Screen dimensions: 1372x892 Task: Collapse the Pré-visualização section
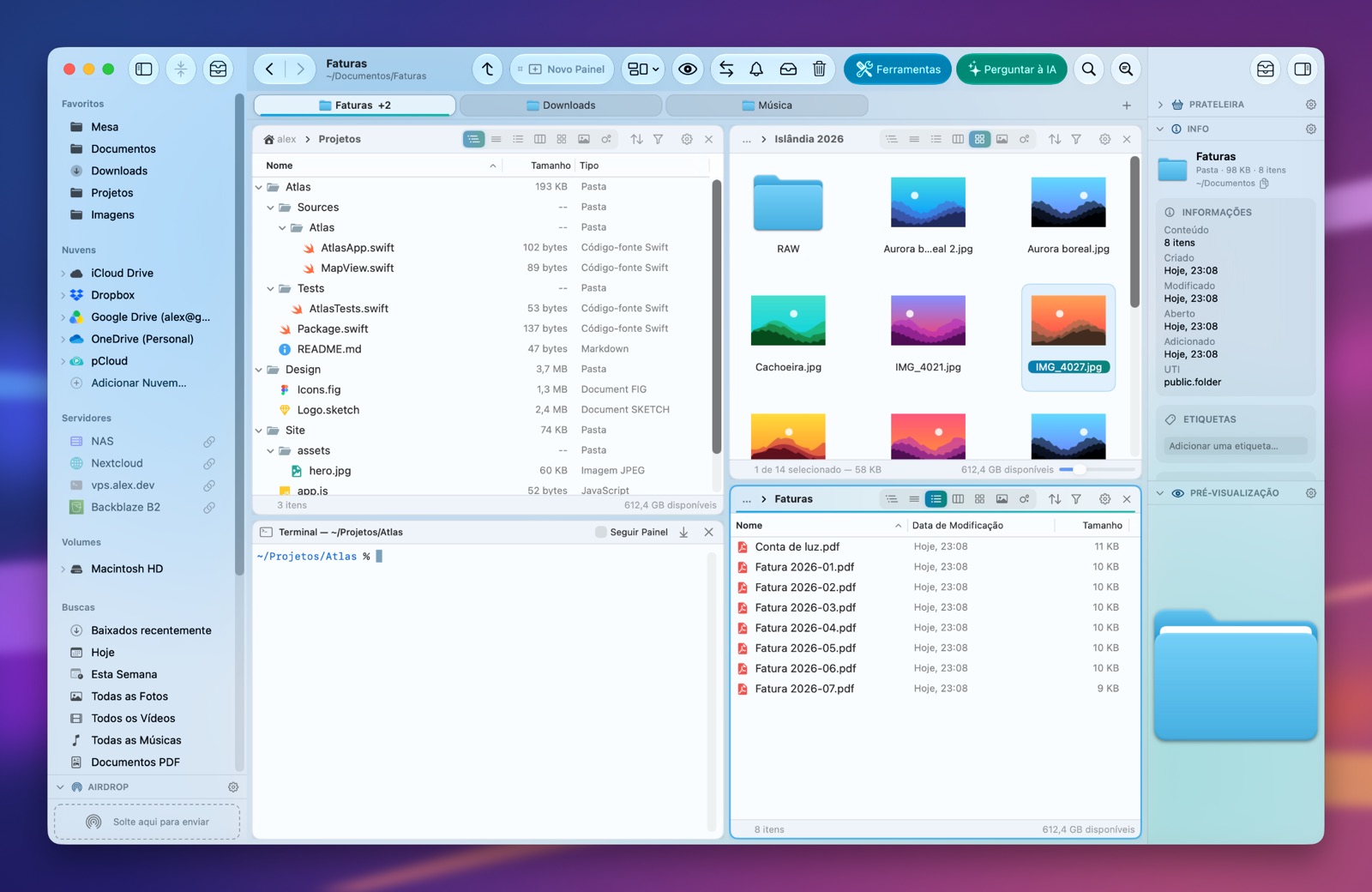[1160, 493]
